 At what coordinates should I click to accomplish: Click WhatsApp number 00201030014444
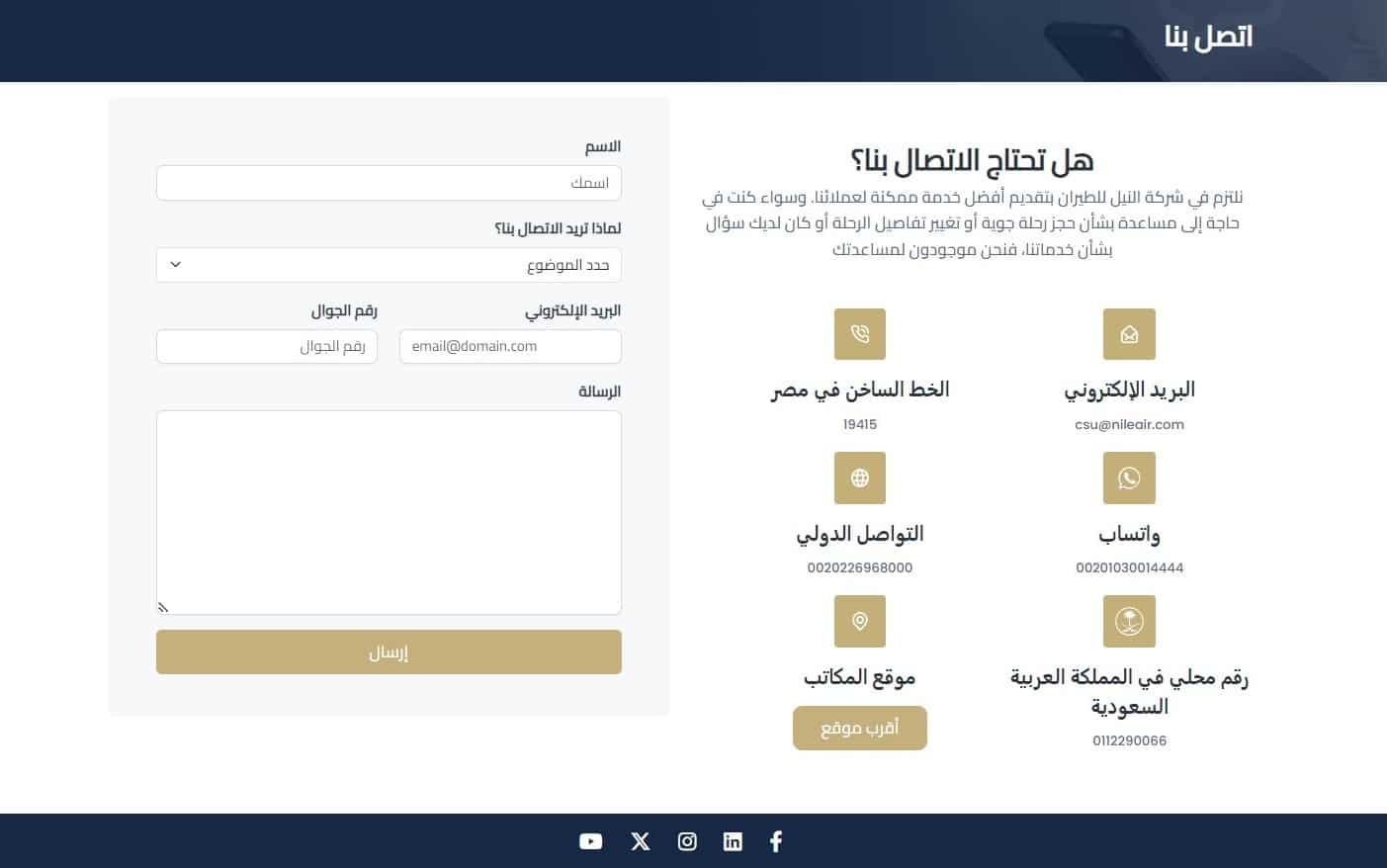(1129, 567)
